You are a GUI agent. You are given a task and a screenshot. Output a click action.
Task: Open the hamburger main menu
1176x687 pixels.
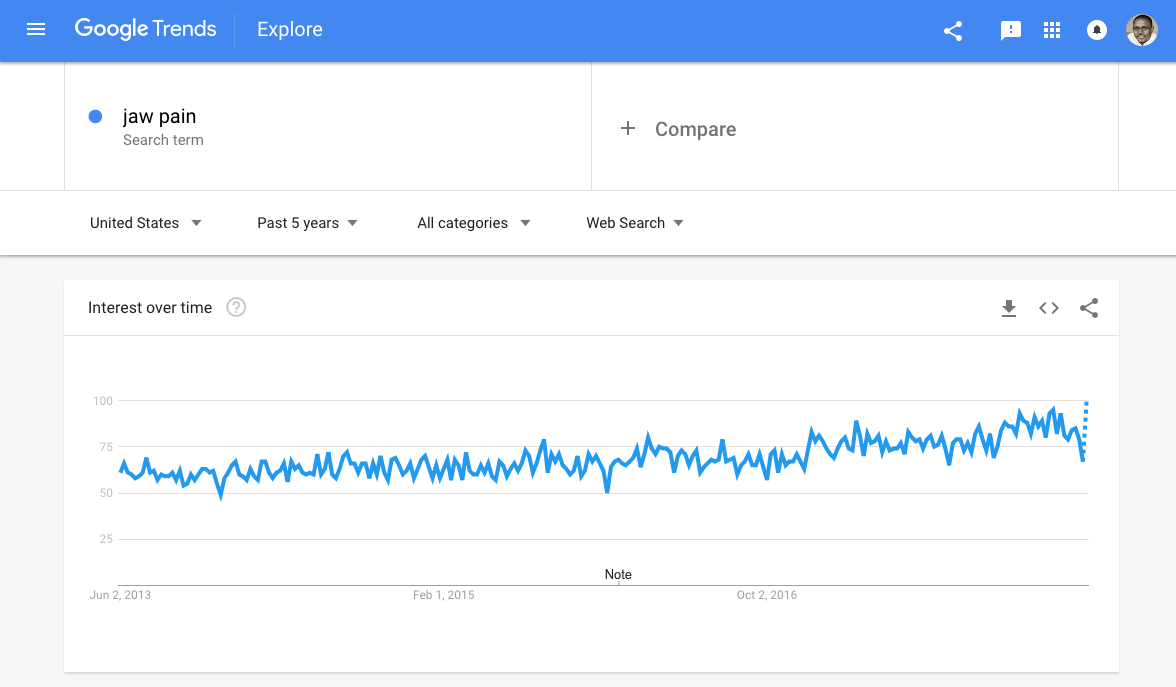[36, 30]
